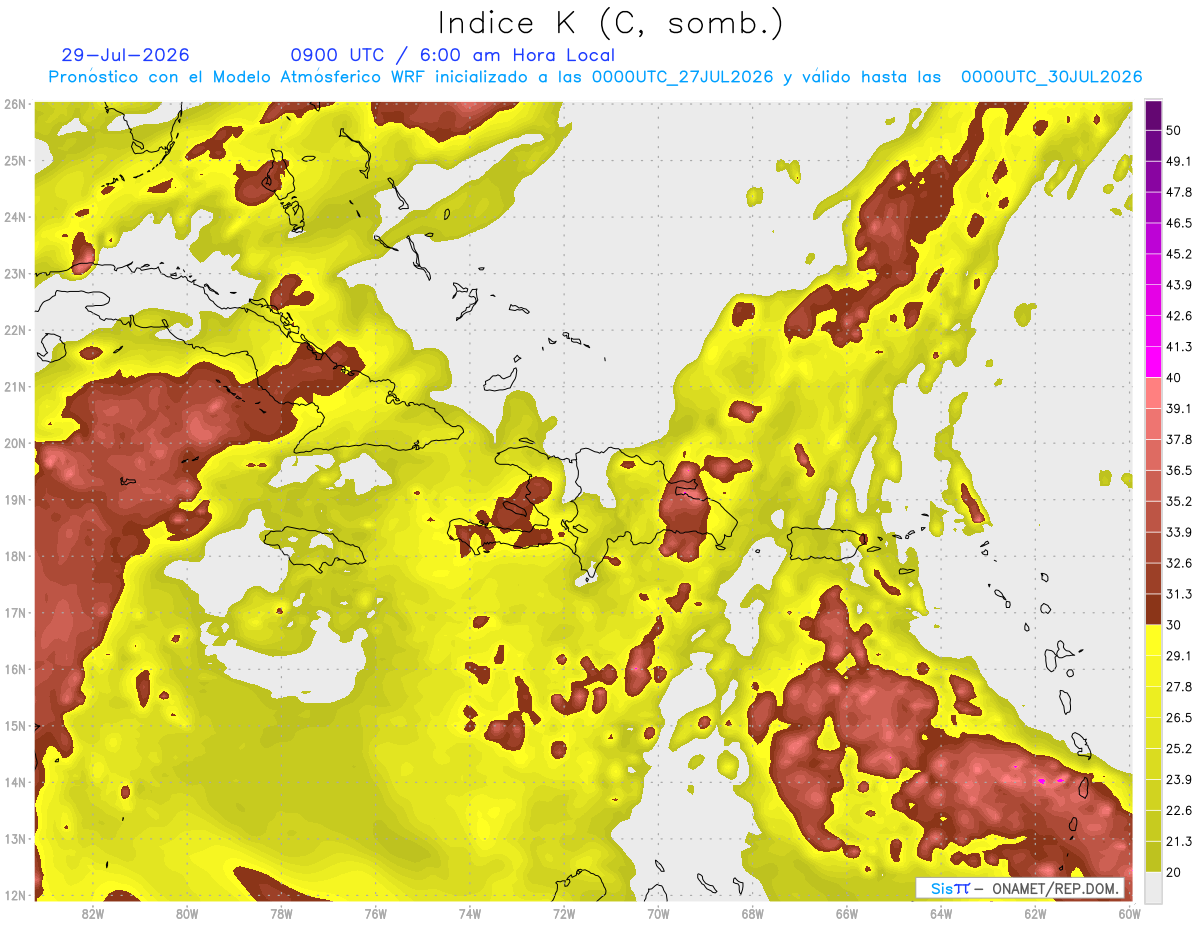This screenshot has height=927, width=1200.
Task: Click the colorbar label '20'
Action: (1175, 872)
